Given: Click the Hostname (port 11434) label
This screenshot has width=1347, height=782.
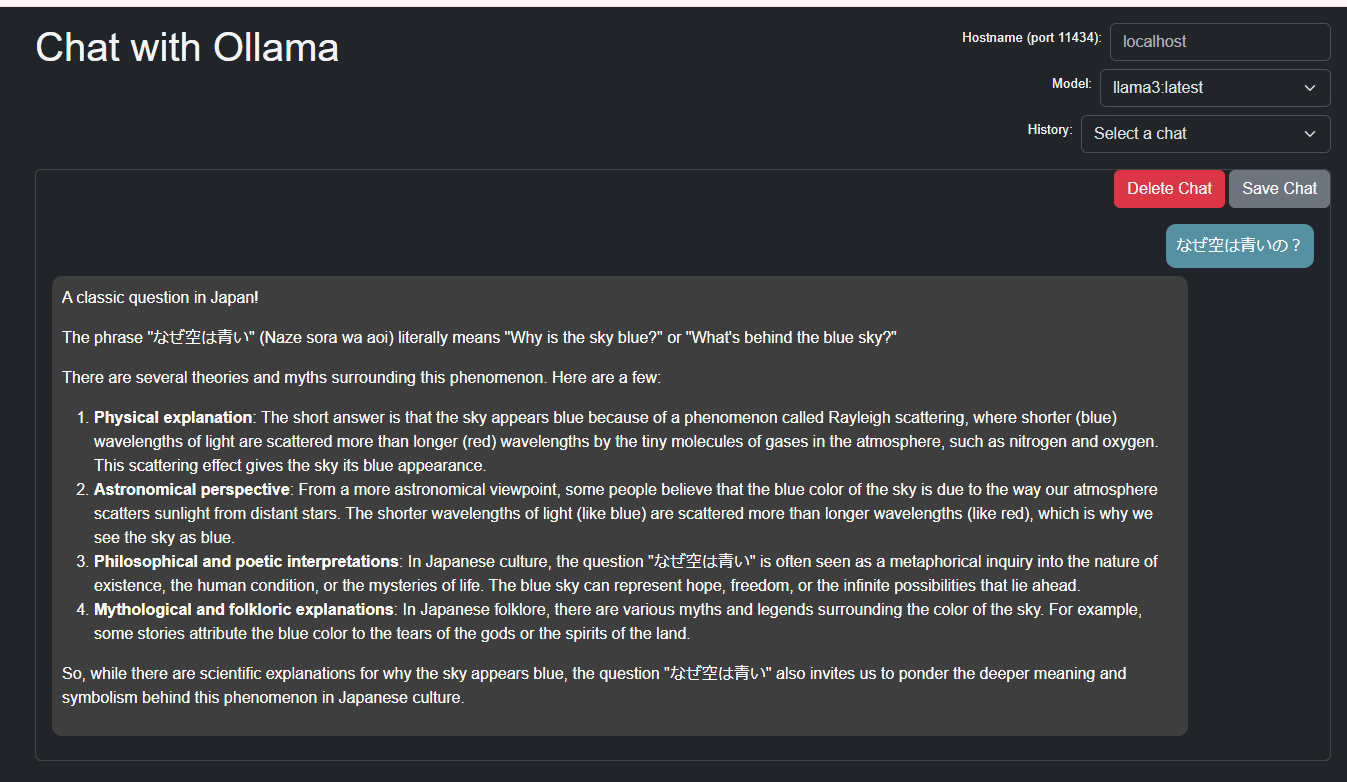Looking at the screenshot, I should (x=1031, y=38).
